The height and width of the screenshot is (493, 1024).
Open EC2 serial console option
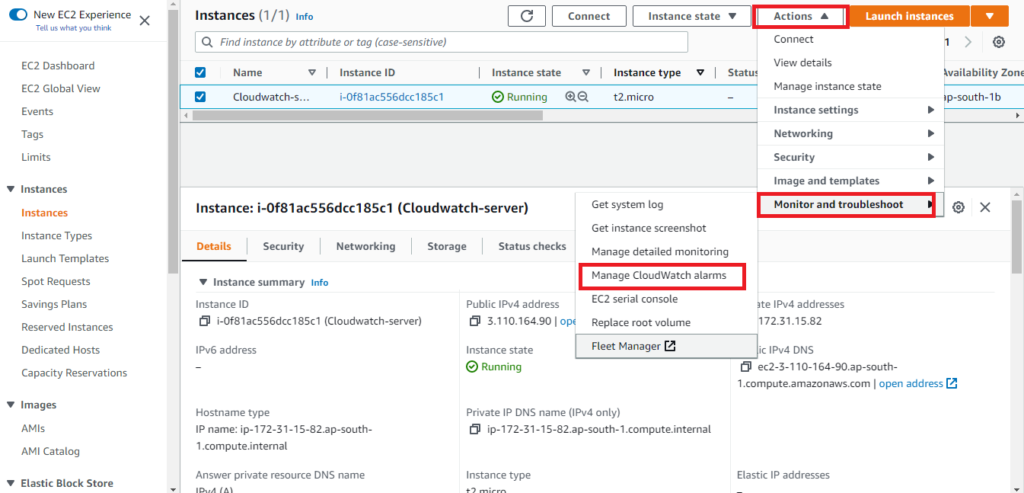[666, 299]
